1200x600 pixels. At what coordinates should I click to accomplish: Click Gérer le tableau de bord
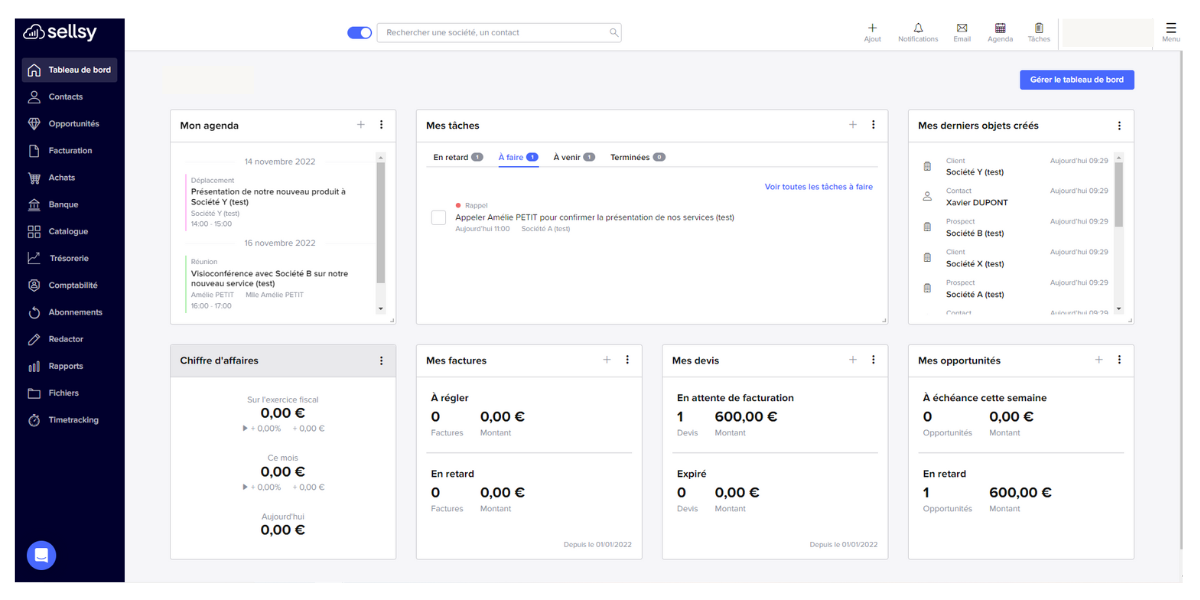[1077, 80]
